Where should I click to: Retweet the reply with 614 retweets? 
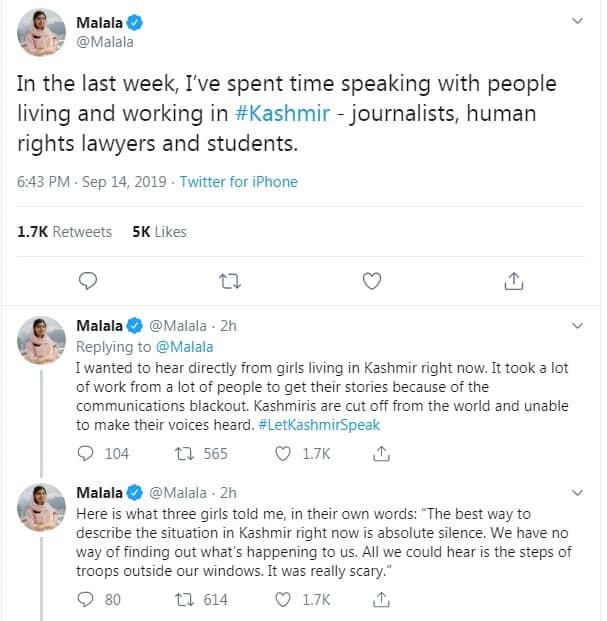tap(184, 600)
